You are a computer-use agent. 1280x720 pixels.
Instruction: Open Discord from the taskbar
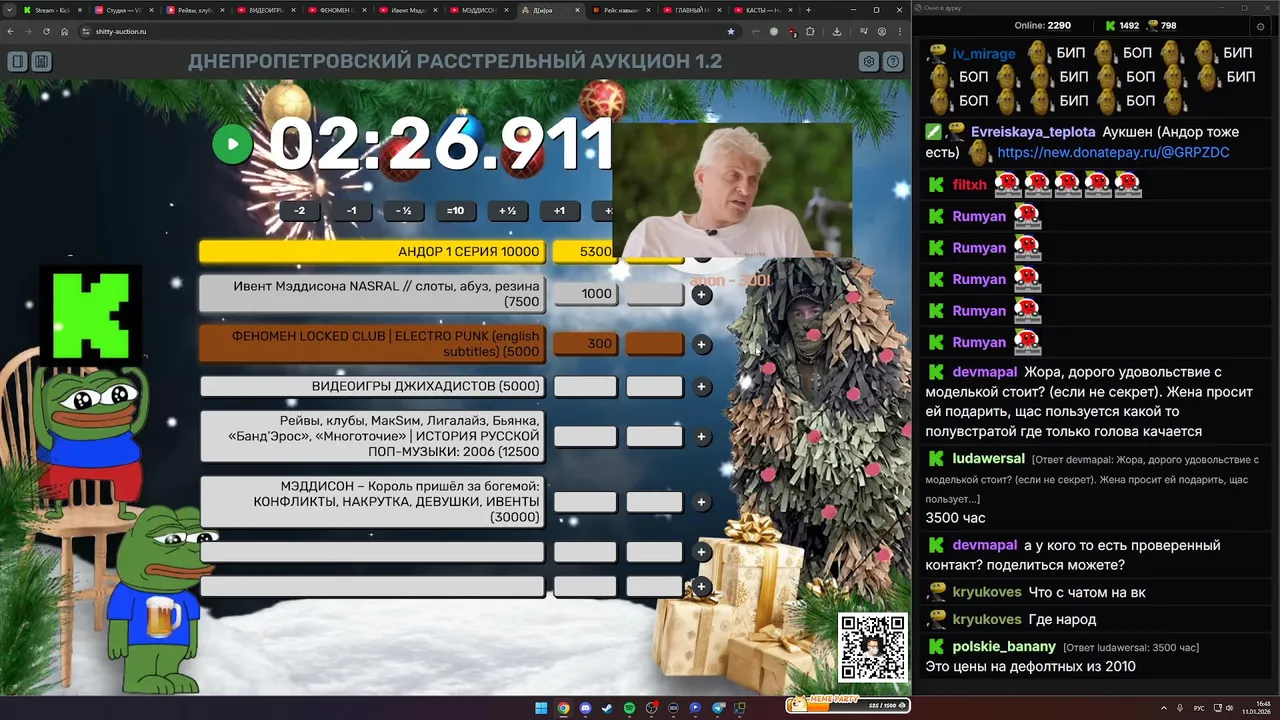585,708
